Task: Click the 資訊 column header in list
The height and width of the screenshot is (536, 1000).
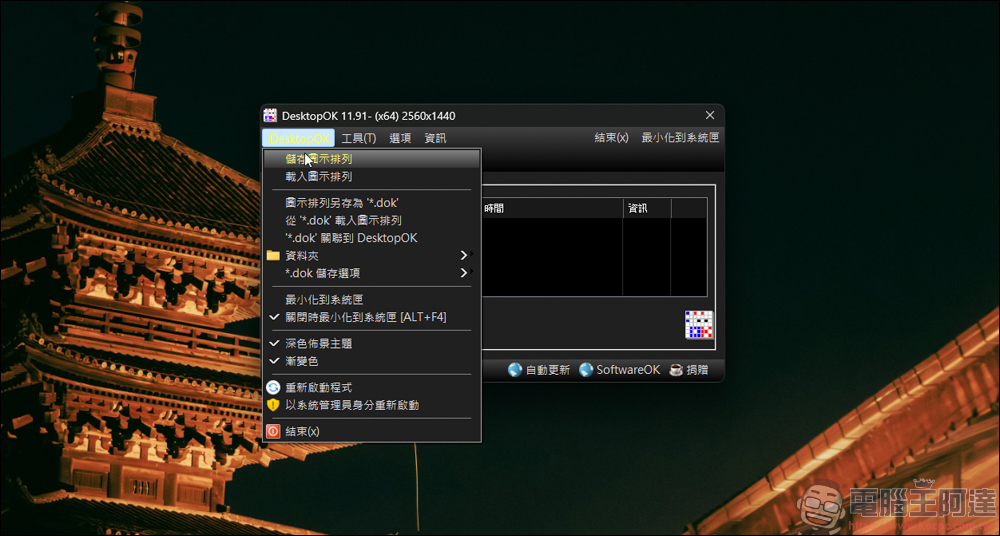Action: 647,208
